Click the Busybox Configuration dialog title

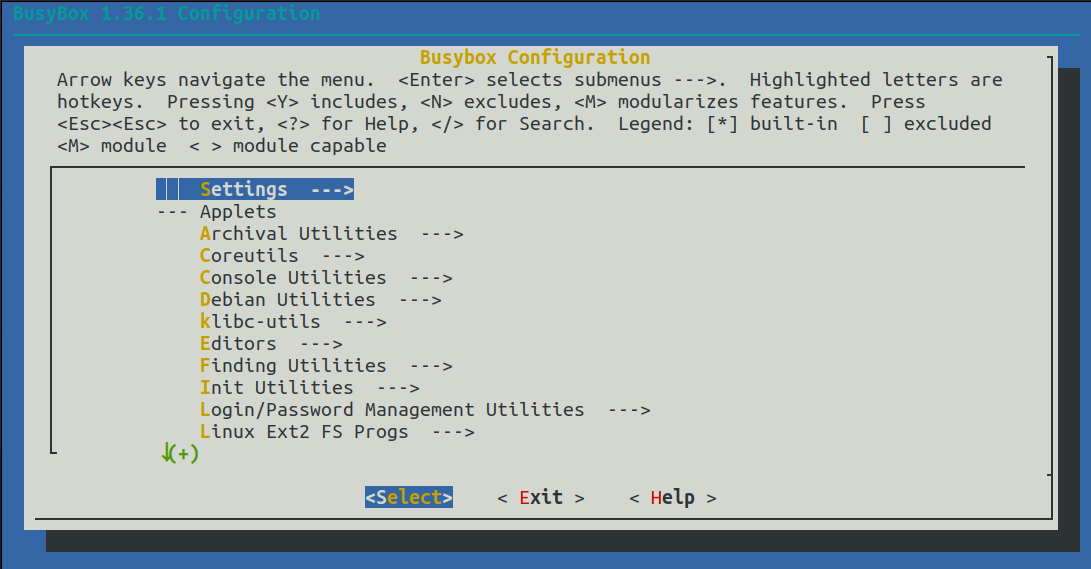pos(534,57)
